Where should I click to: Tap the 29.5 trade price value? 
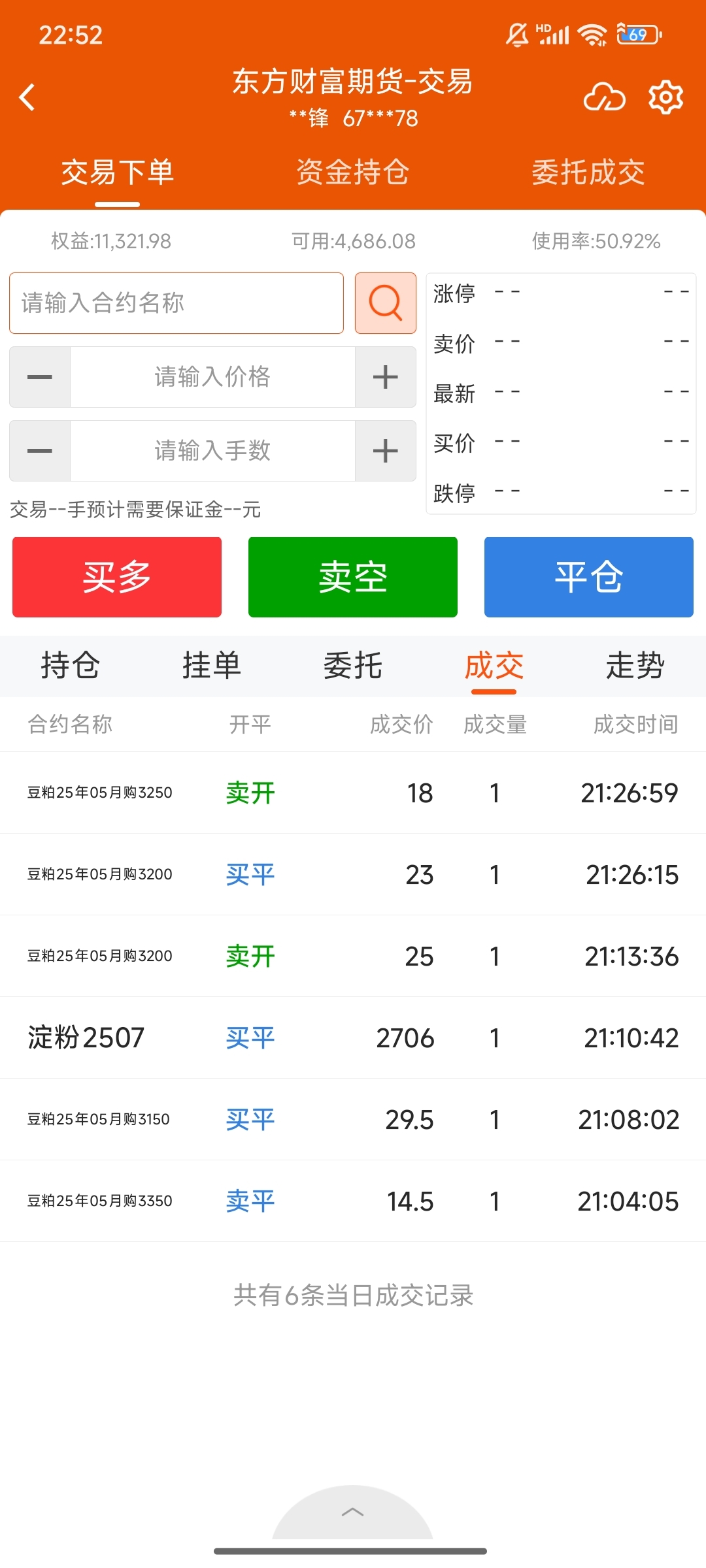(x=409, y=1119)
